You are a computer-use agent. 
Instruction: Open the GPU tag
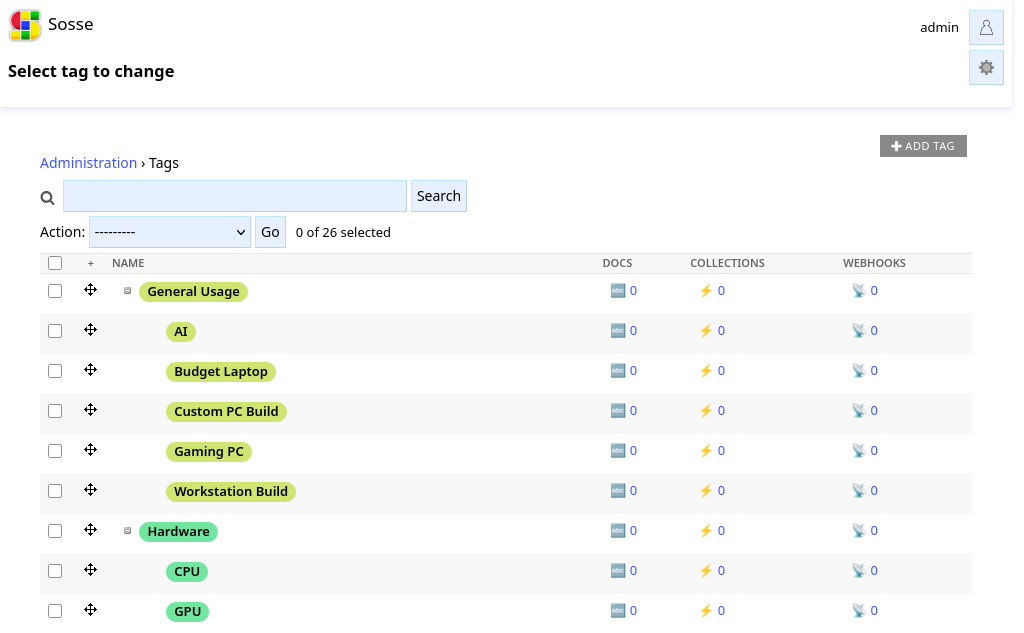pyautogui.click(x=187, y=611)
